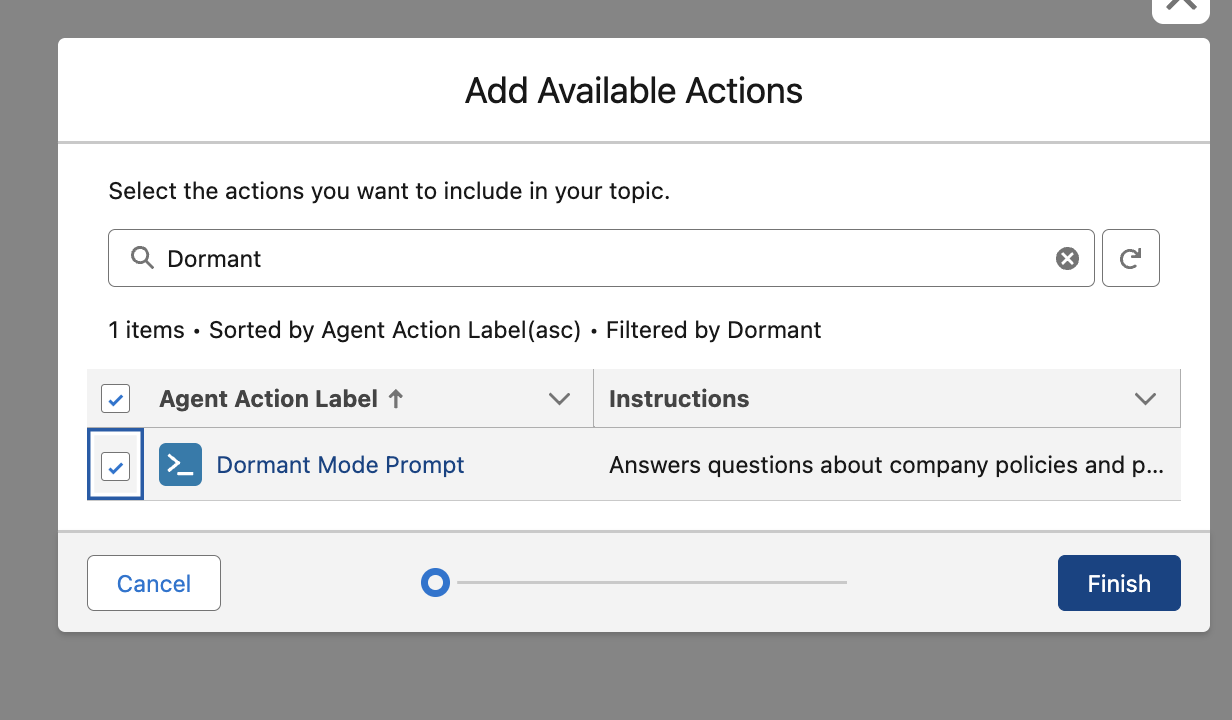
Task: Click the progress indicator track line
Action: (650, 582)
